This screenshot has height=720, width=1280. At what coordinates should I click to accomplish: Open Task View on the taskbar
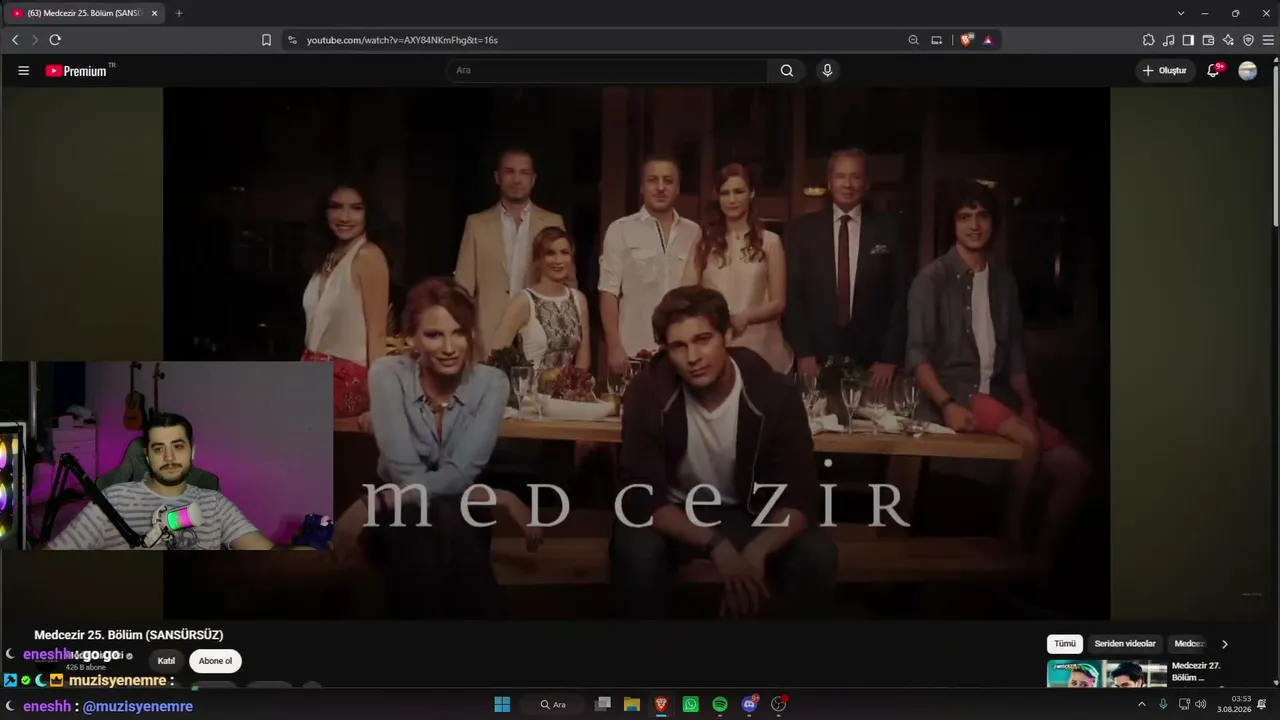point(602,704)
